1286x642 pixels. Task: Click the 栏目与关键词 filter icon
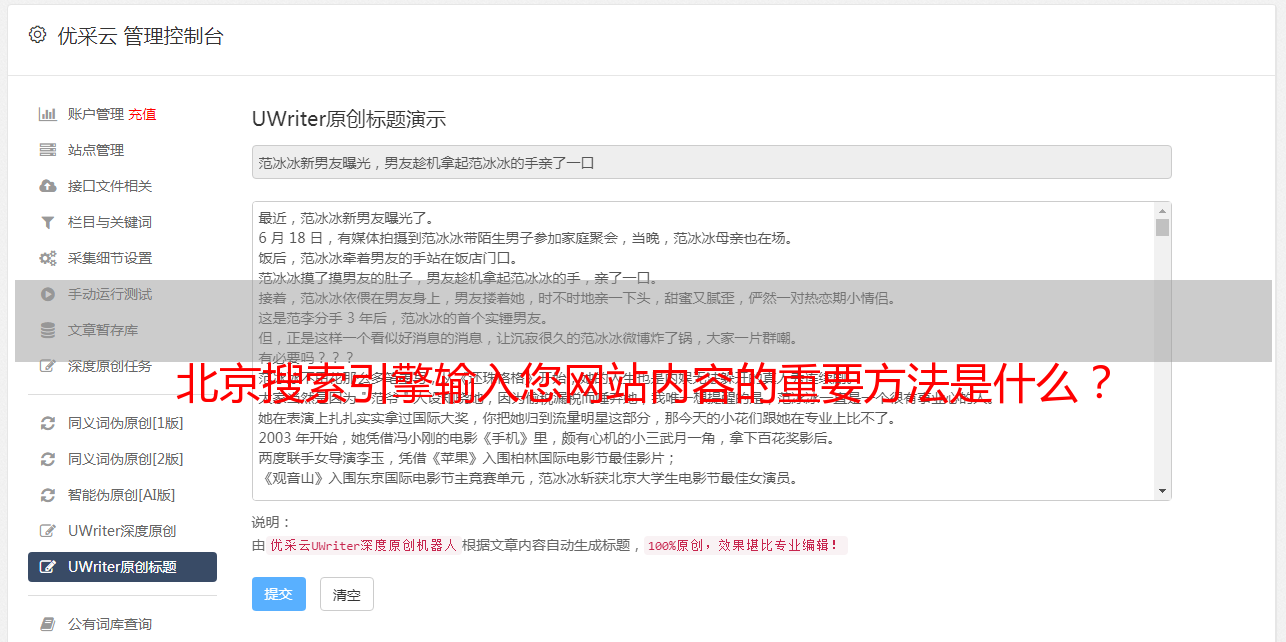click(x=47, y=222)
